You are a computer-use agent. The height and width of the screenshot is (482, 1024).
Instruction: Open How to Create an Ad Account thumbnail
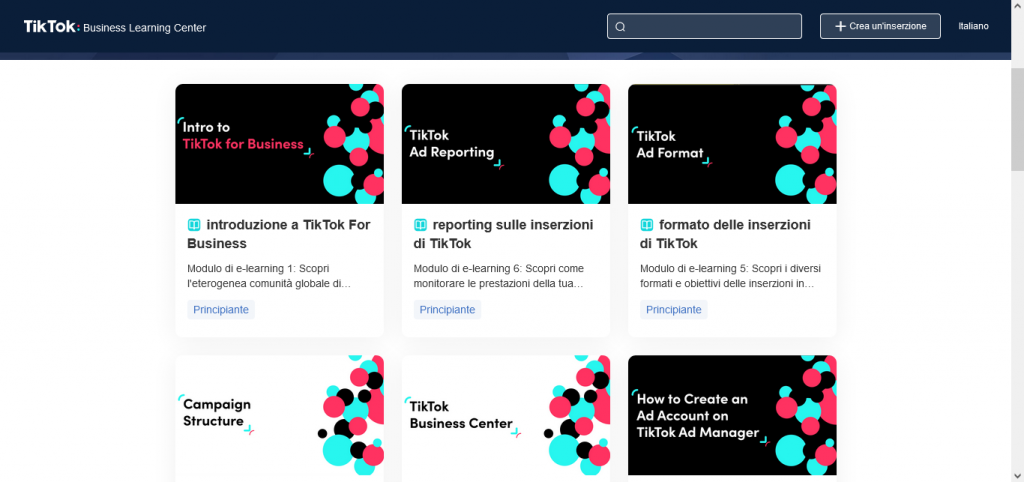pyautogui.click(x=732, y=415)
